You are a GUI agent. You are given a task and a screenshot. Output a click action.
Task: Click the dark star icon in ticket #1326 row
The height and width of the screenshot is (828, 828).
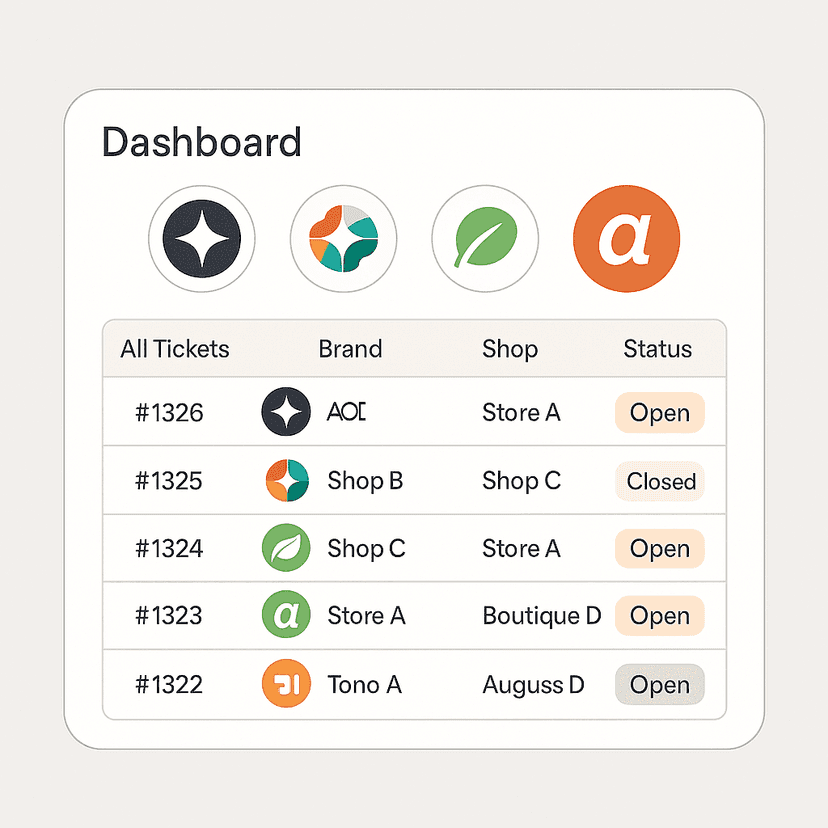pyautogui.click(x=286, y=413)
